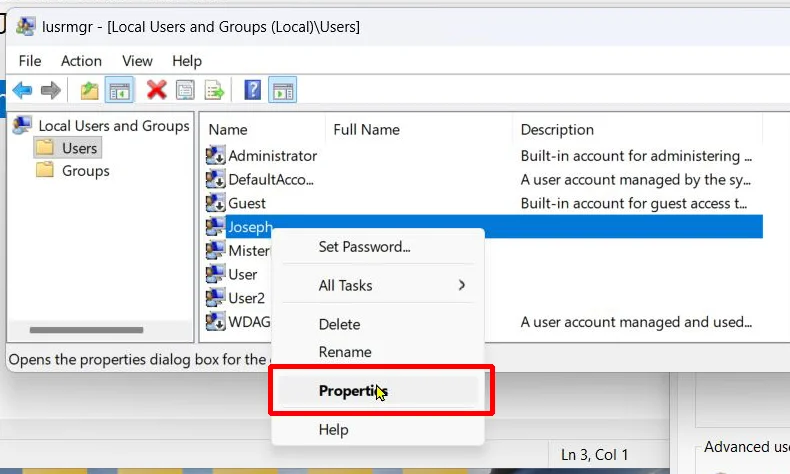This screenshot has height=474, width=790.
Task: Click the blue Back arrow toolbar icon
Action: [22, 90]
